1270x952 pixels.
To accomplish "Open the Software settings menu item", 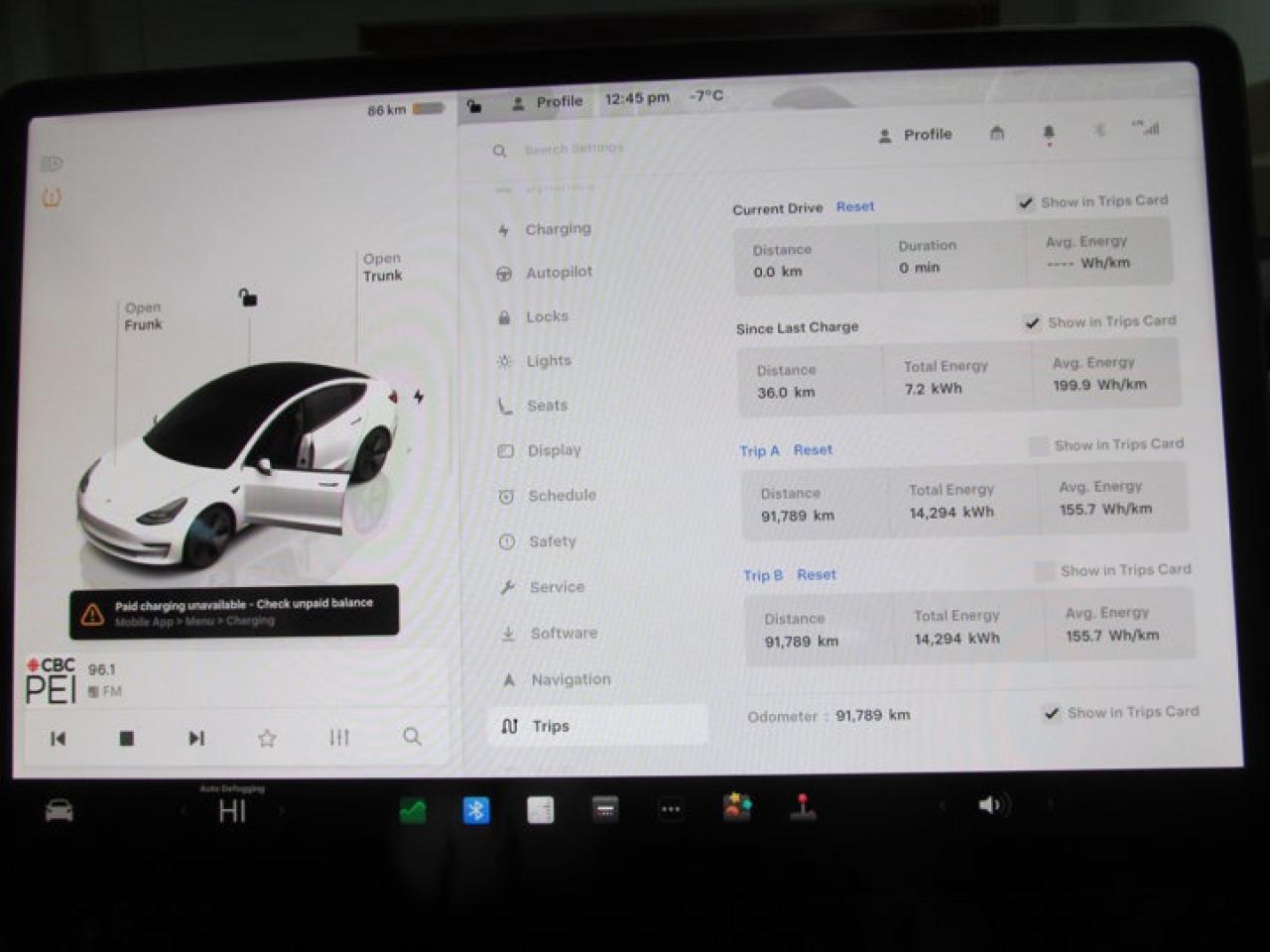I will (x=564, y=633).
